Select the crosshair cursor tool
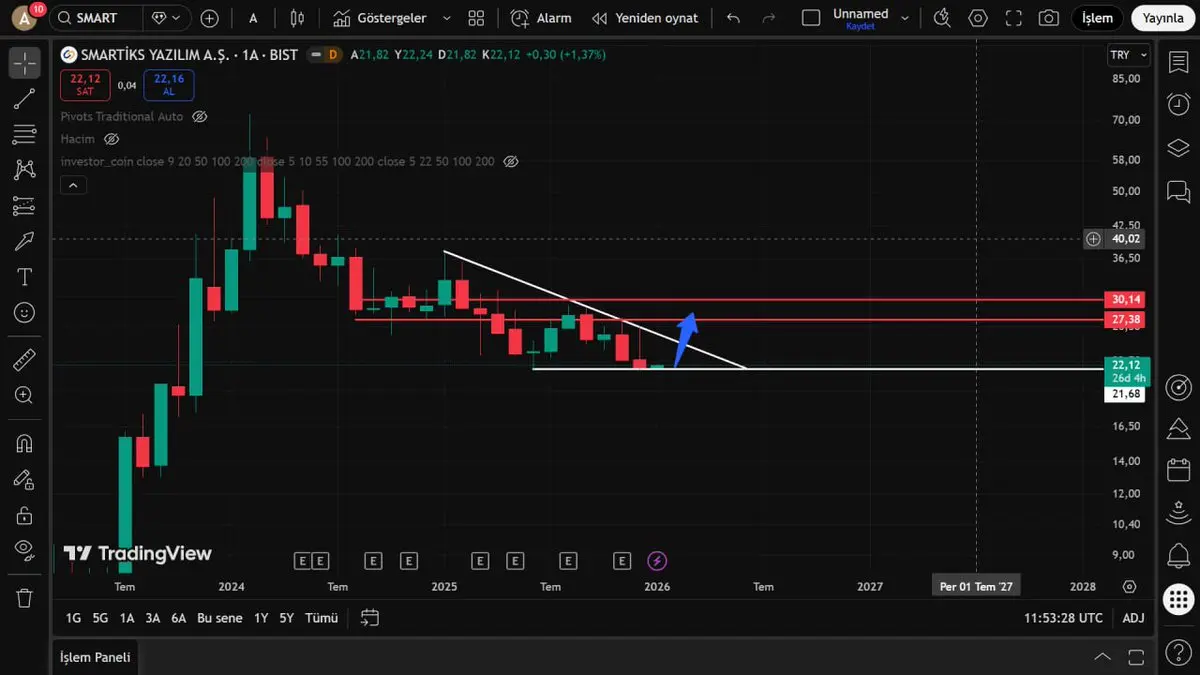This screenshot has height=675, width=1200. (25, 62)
